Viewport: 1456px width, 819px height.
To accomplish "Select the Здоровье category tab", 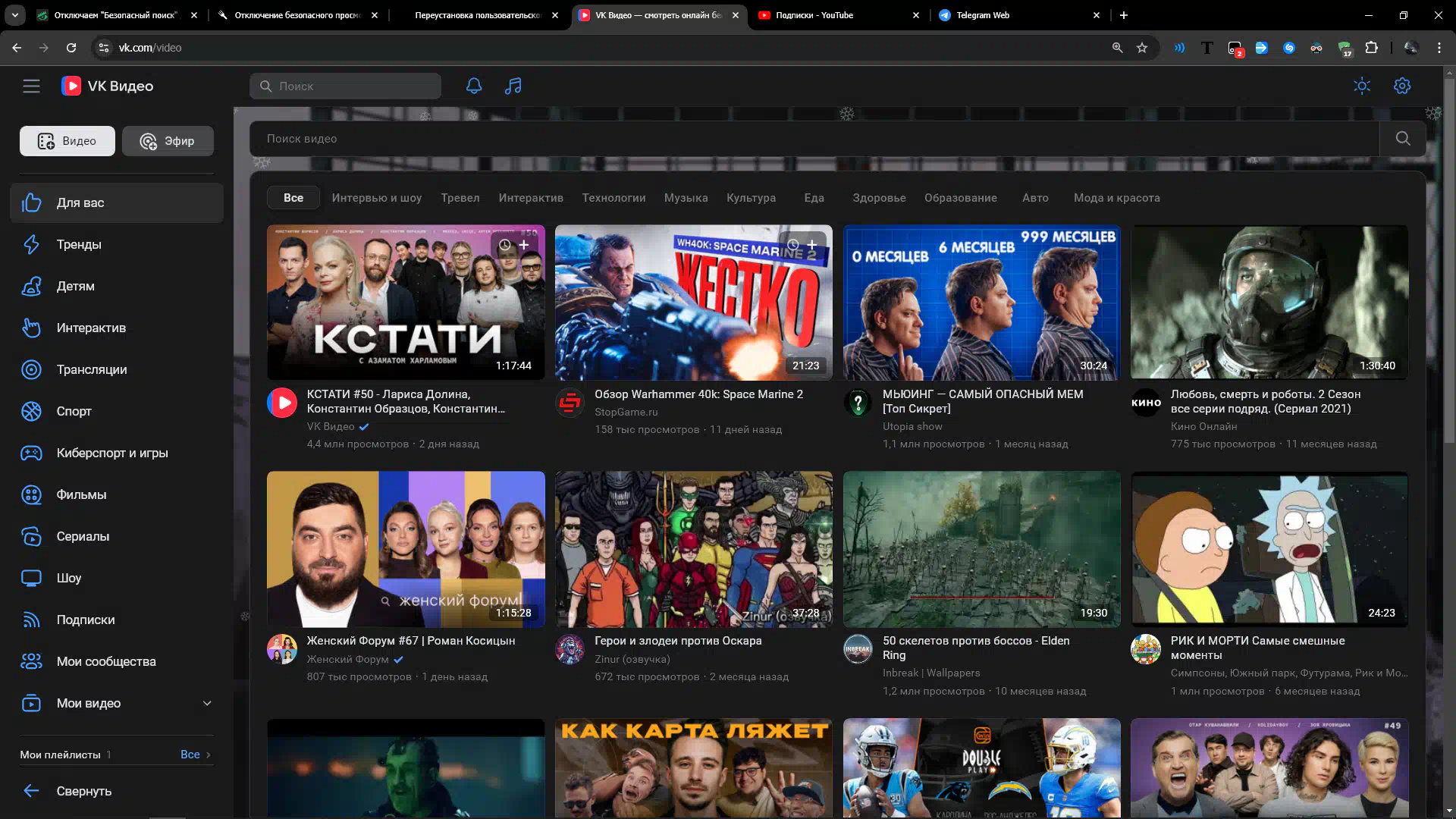I will (x=879, y=198).
